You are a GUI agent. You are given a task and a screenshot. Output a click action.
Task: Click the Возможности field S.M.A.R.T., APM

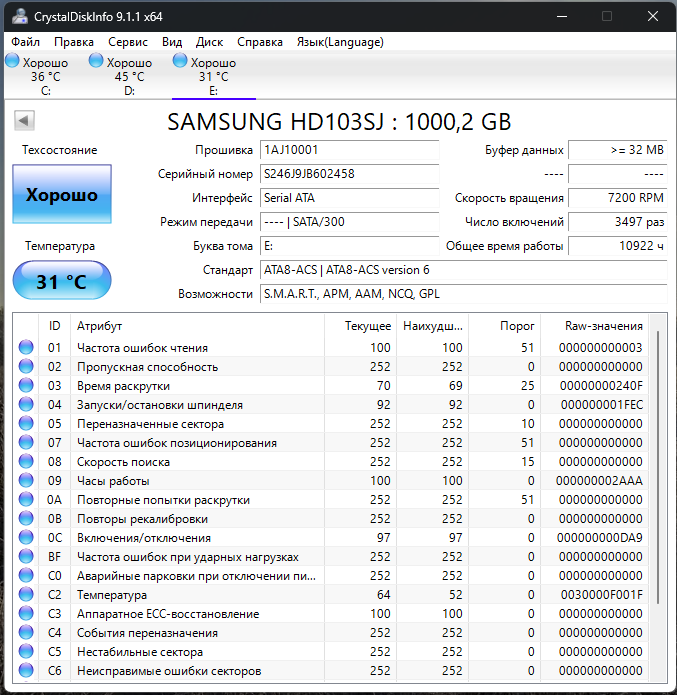tap(463, 294)
